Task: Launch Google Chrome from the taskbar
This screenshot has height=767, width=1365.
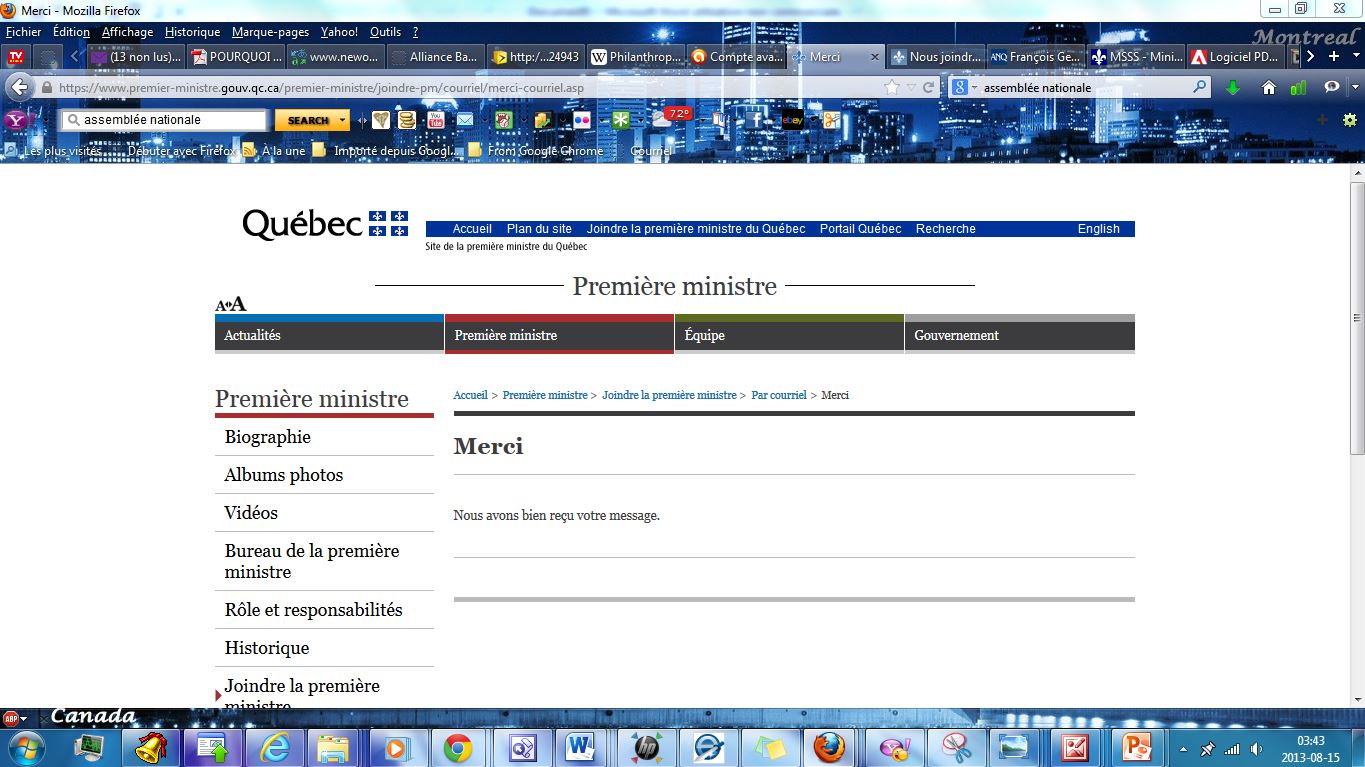Action: click(x=458, y=747)
